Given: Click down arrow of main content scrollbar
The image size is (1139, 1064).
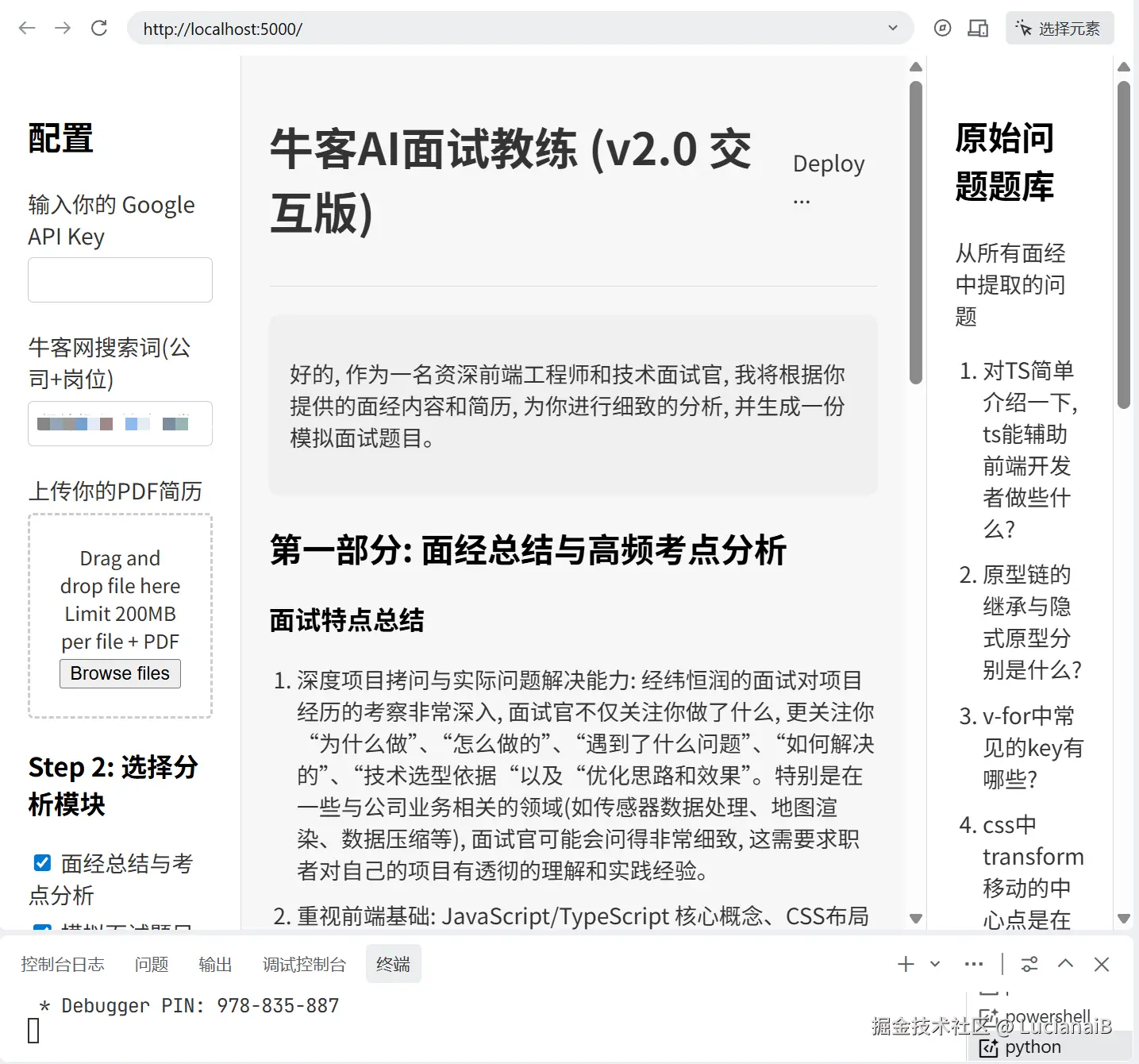Looking at the screenshot, I should coord(916,919).
